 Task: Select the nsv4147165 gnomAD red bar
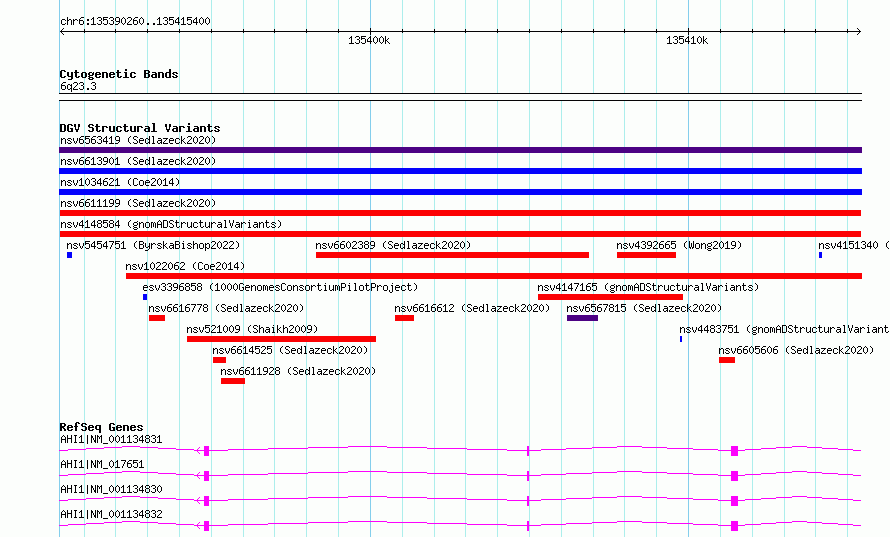point(610,297)
